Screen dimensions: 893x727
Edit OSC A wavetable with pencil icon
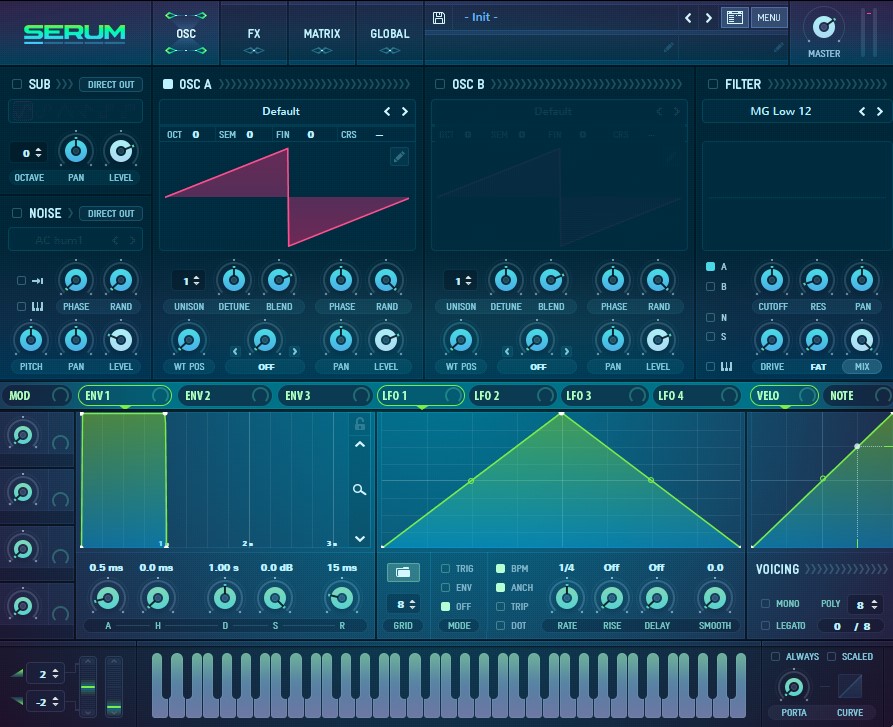coord(399,156)
